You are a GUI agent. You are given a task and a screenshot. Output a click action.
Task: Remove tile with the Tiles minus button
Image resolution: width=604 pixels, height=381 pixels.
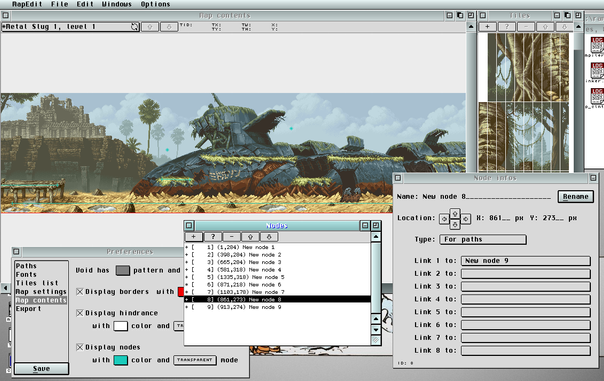[x=526, y=27]
